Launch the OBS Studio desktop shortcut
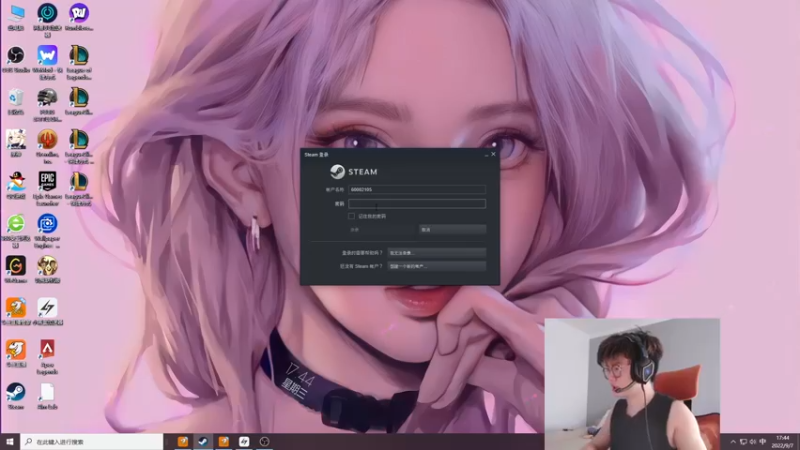This screenshot has height=450, width=800. [x=16, y=59]
